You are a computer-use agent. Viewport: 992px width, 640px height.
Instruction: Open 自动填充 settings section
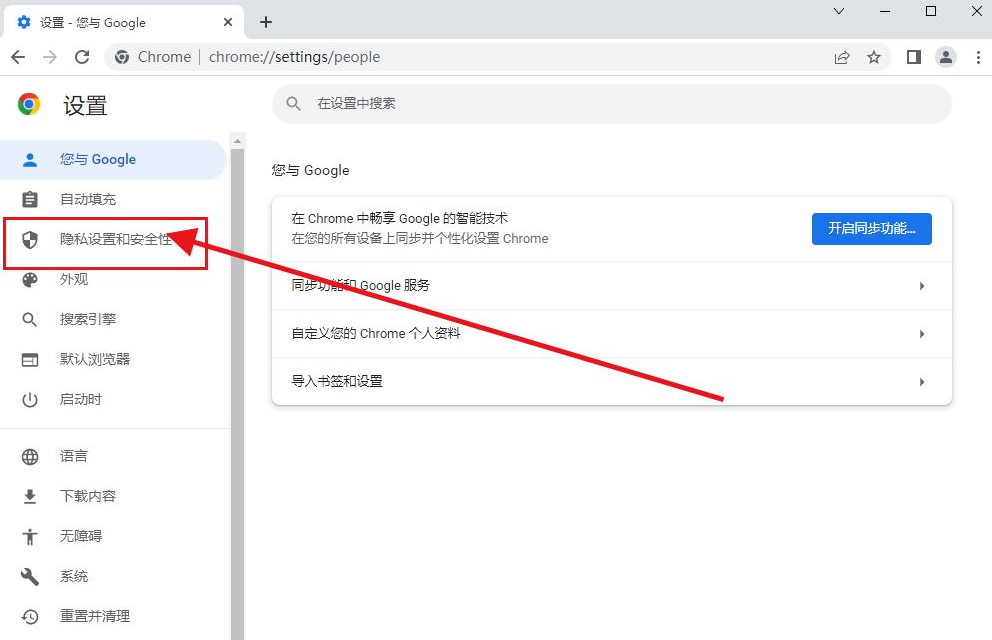point(114,199)
